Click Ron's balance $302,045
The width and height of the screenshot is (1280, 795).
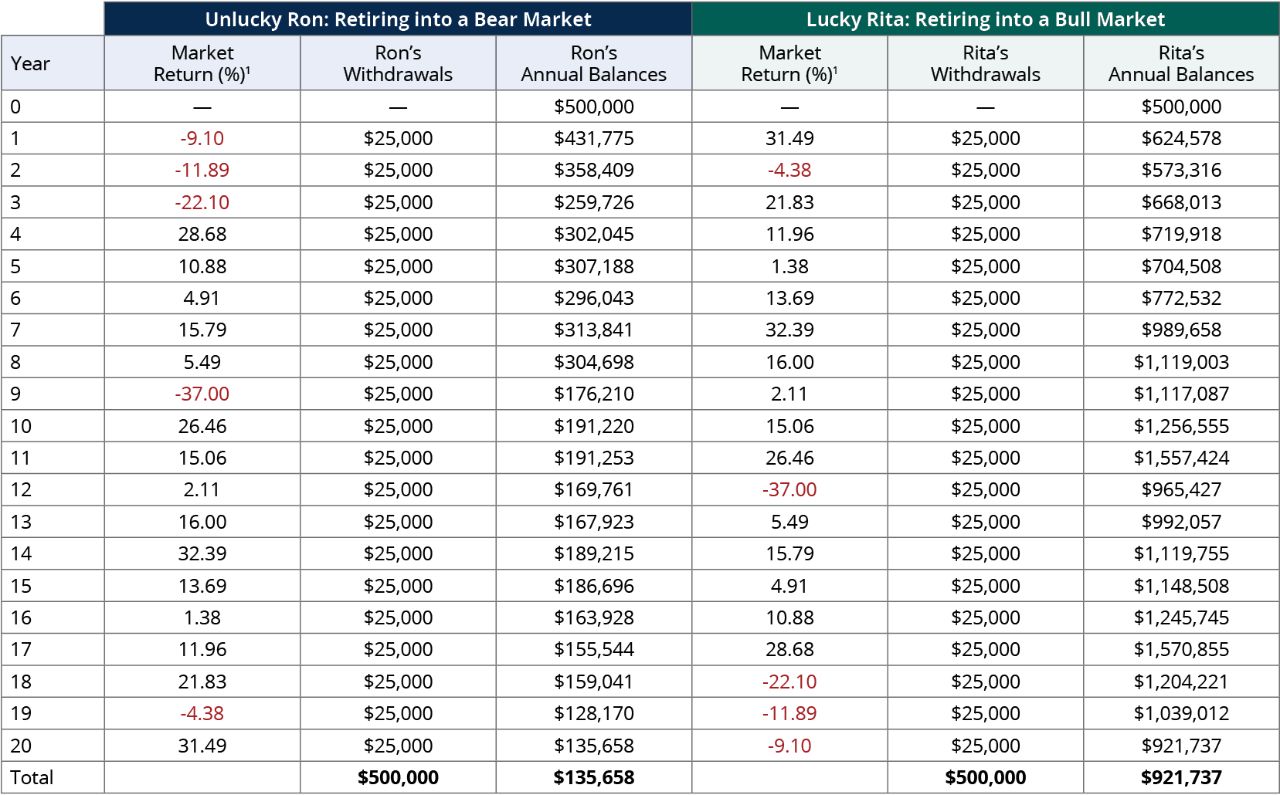594,234
